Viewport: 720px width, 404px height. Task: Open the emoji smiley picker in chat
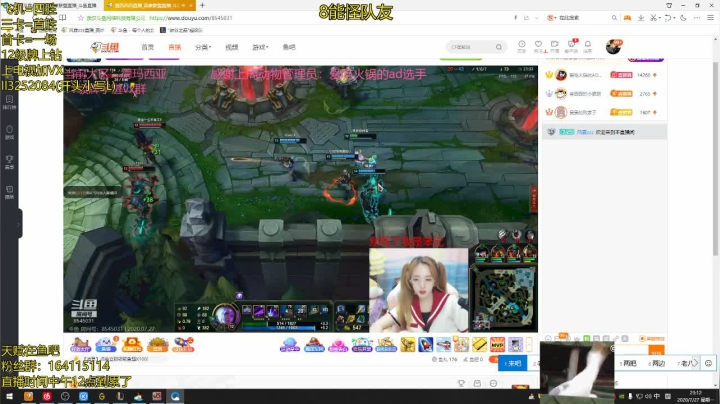(x=709, y=363)
